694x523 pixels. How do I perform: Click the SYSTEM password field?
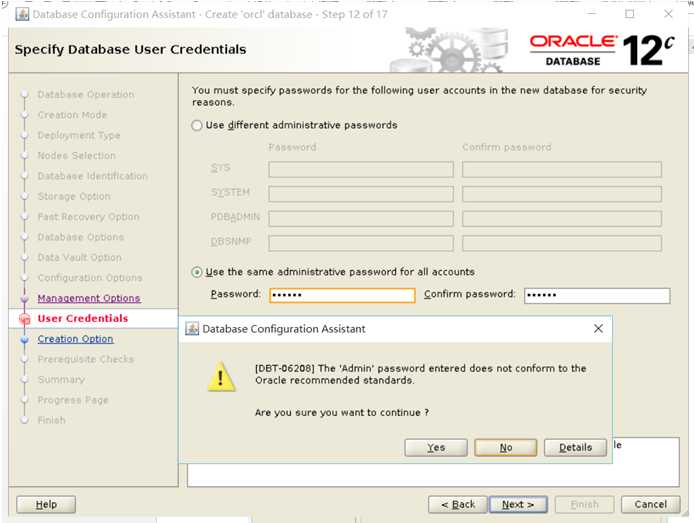click(361, 194)
